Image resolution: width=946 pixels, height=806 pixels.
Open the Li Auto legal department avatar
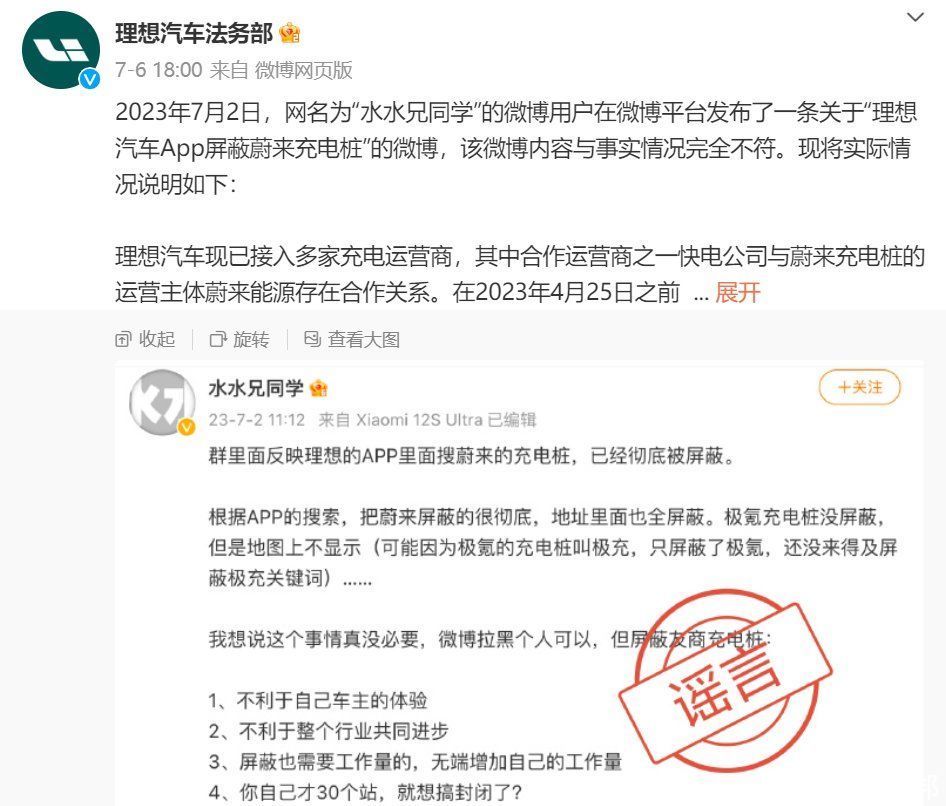click(61, 50)
